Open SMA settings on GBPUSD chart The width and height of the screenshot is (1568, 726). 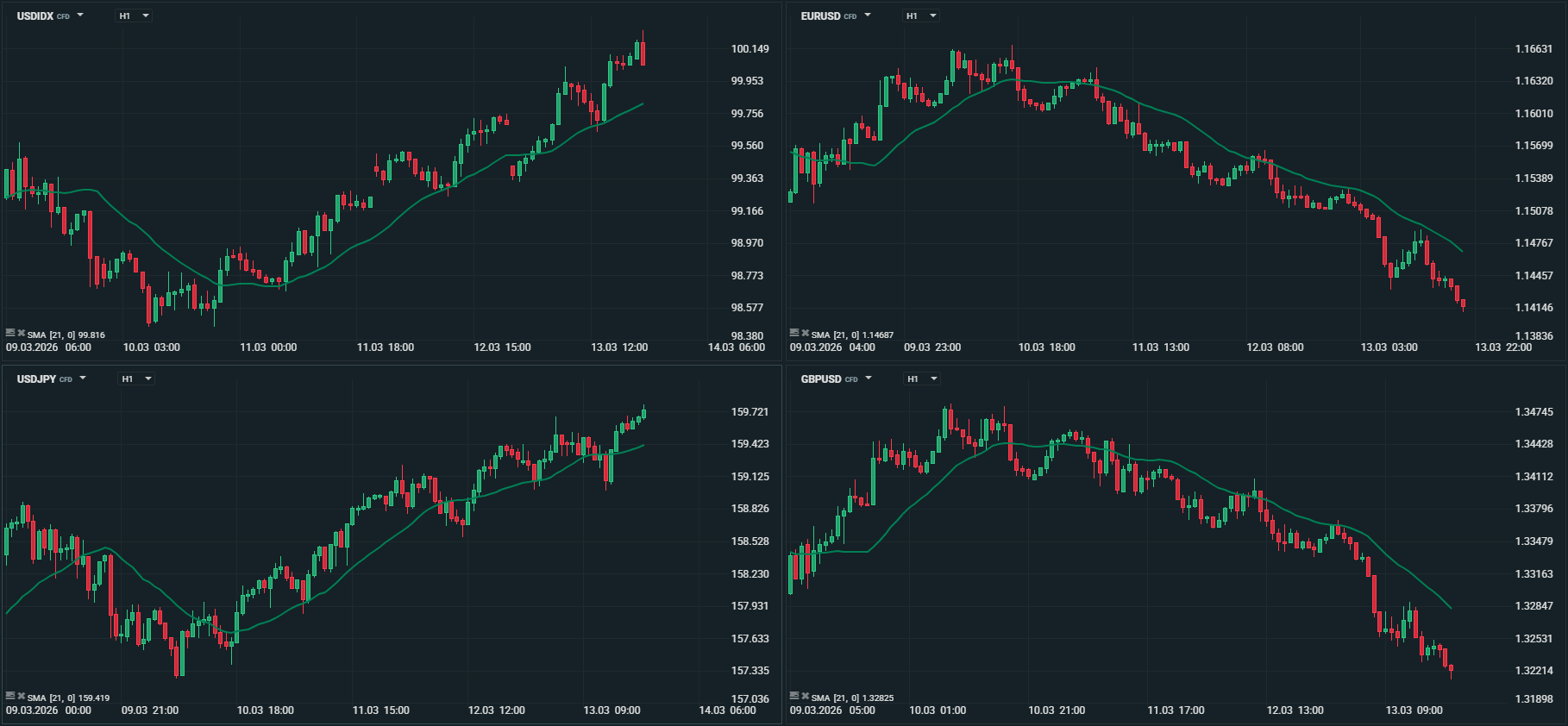794,696
